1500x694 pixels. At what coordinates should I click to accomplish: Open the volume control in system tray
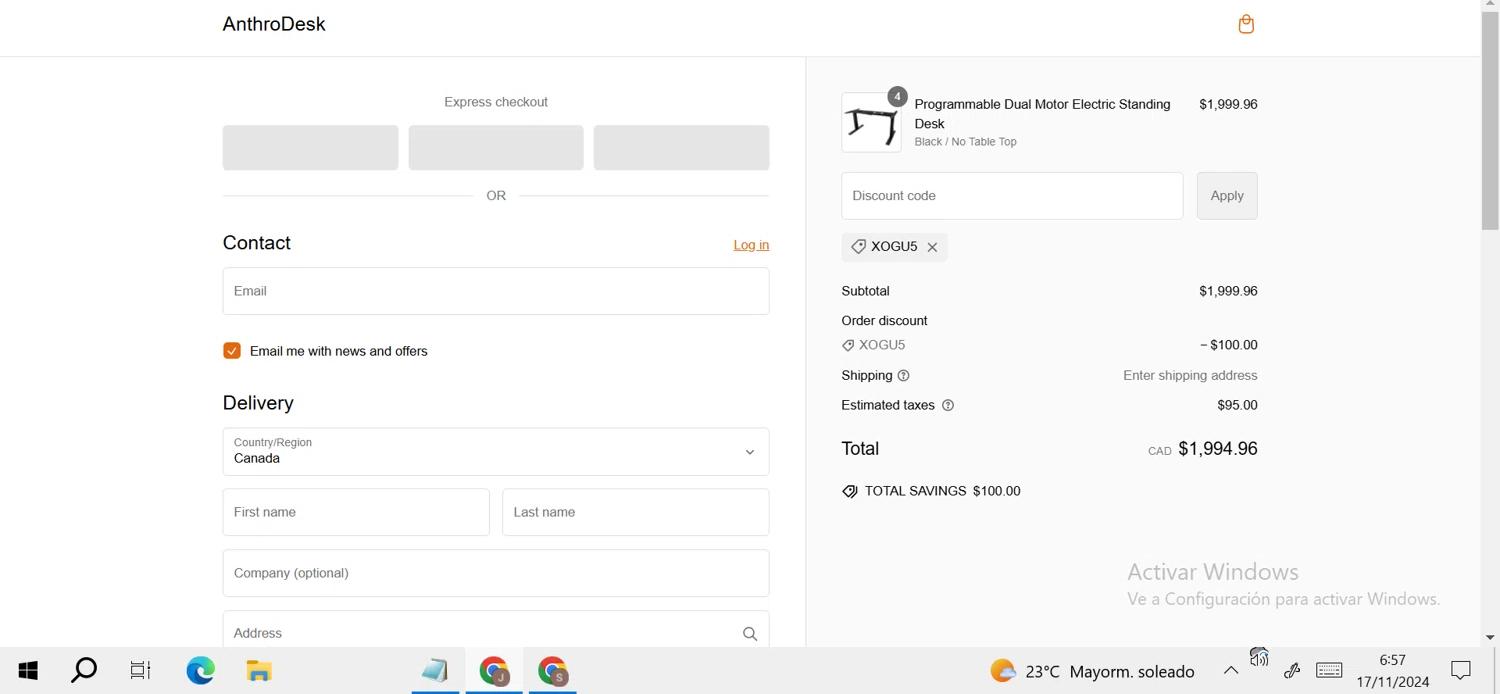click(x=1259, y=657)
